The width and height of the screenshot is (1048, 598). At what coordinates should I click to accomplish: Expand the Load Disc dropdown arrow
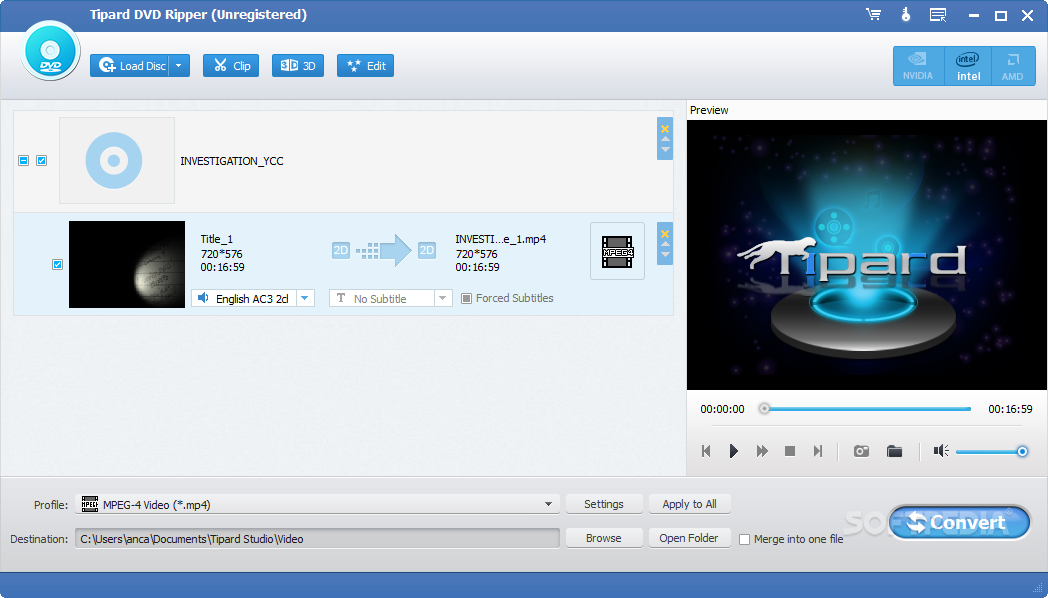pos(179,65)
